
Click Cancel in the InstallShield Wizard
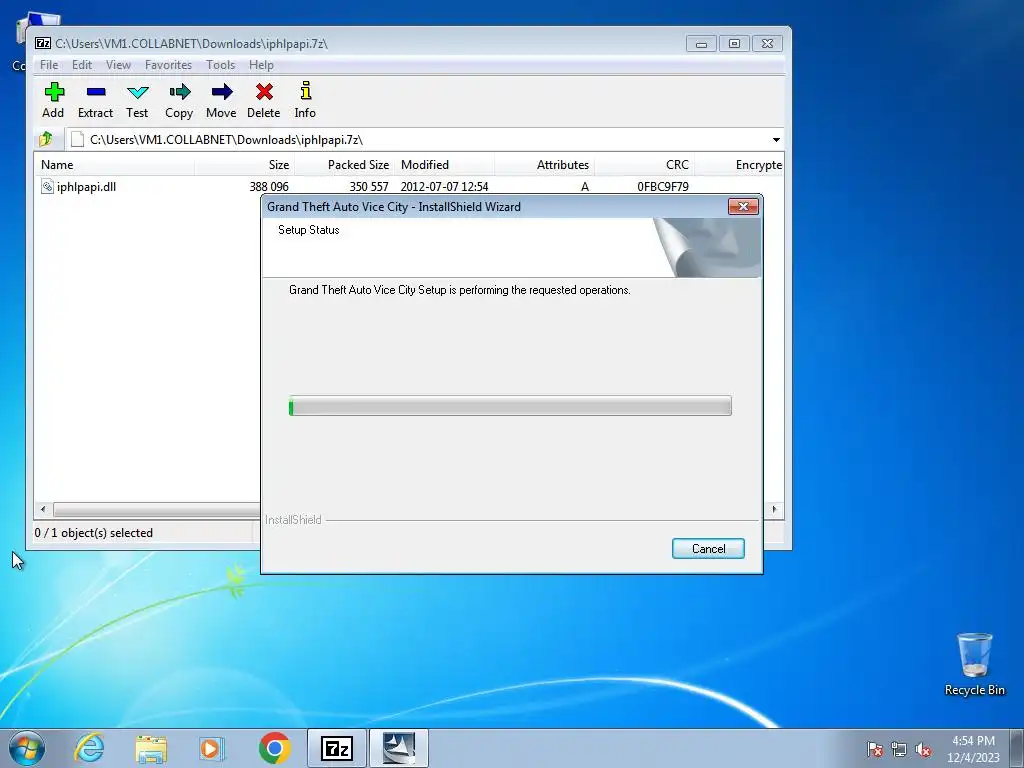point(708,549)
